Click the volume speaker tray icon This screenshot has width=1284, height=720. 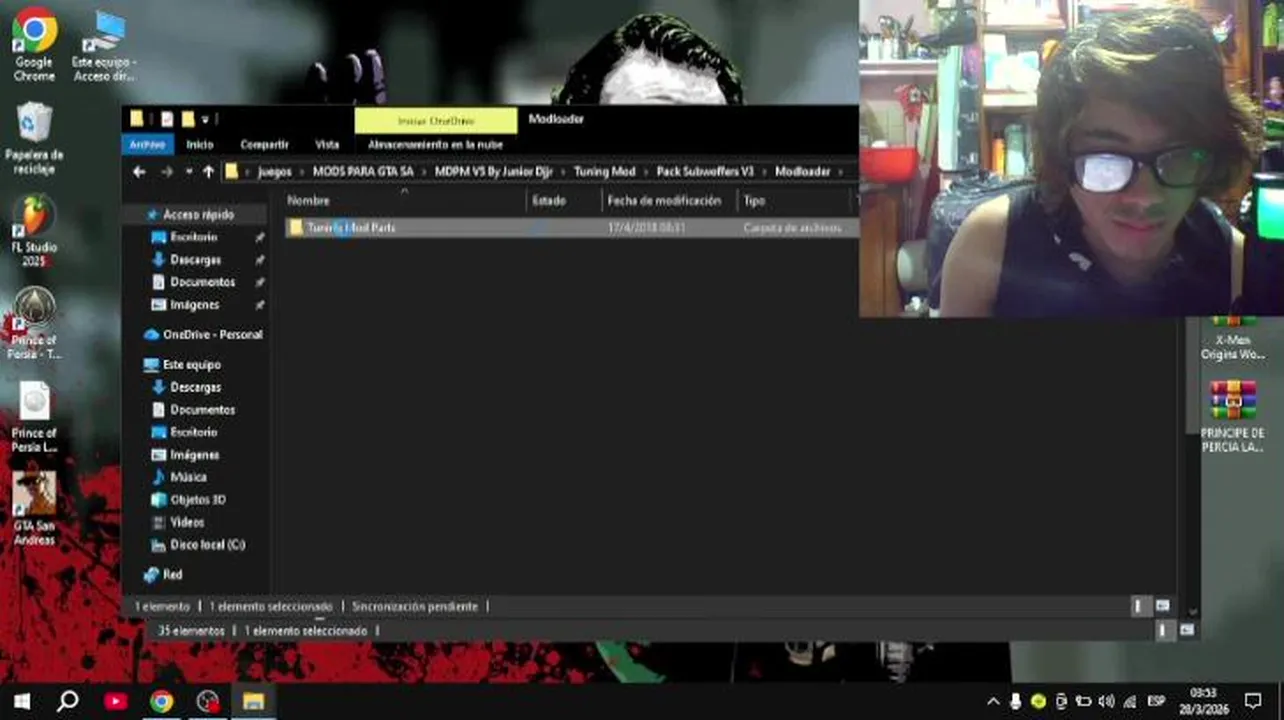point(1106,701)
